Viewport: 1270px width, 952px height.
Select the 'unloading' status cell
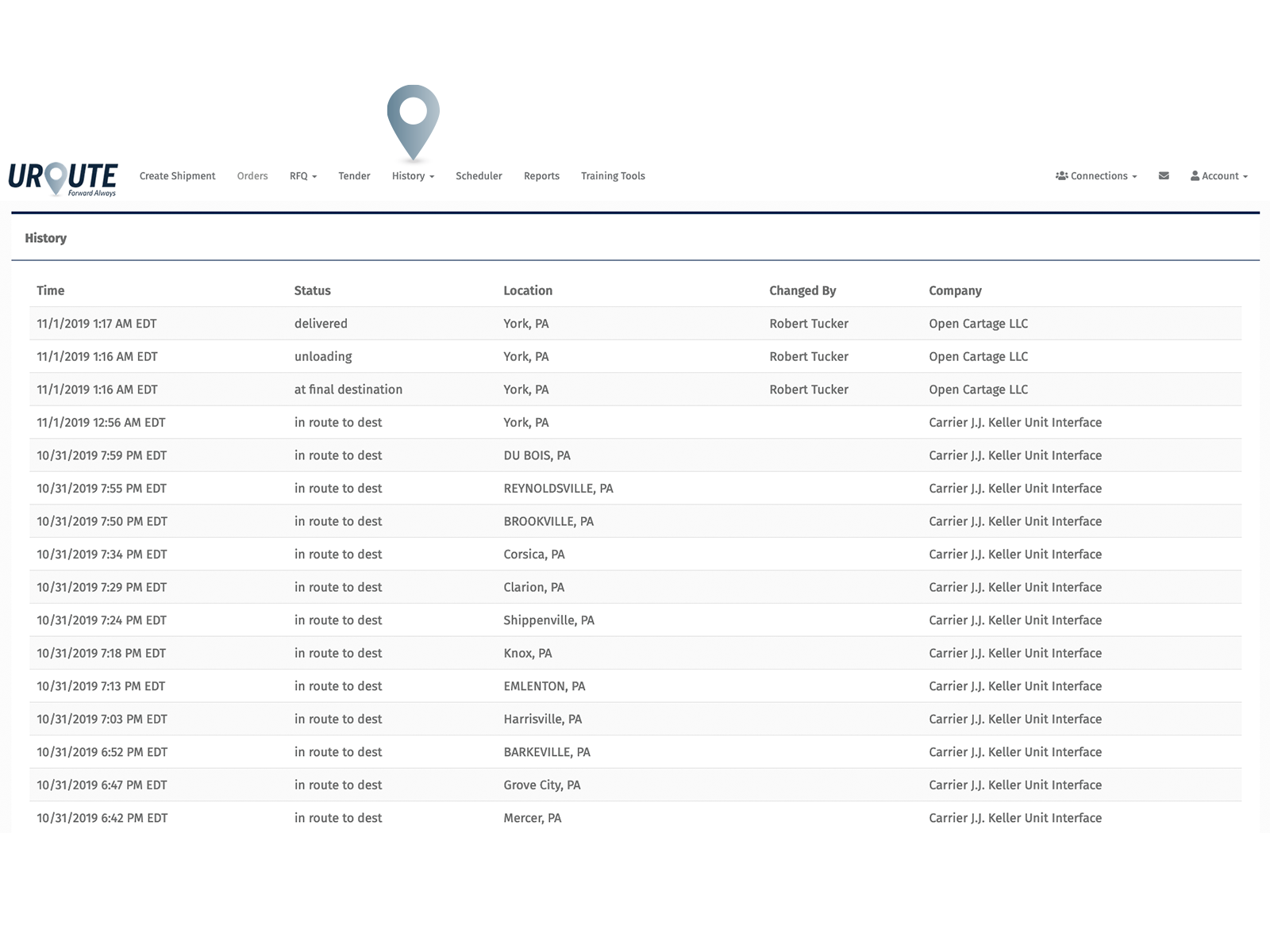[x=323, y=357]
